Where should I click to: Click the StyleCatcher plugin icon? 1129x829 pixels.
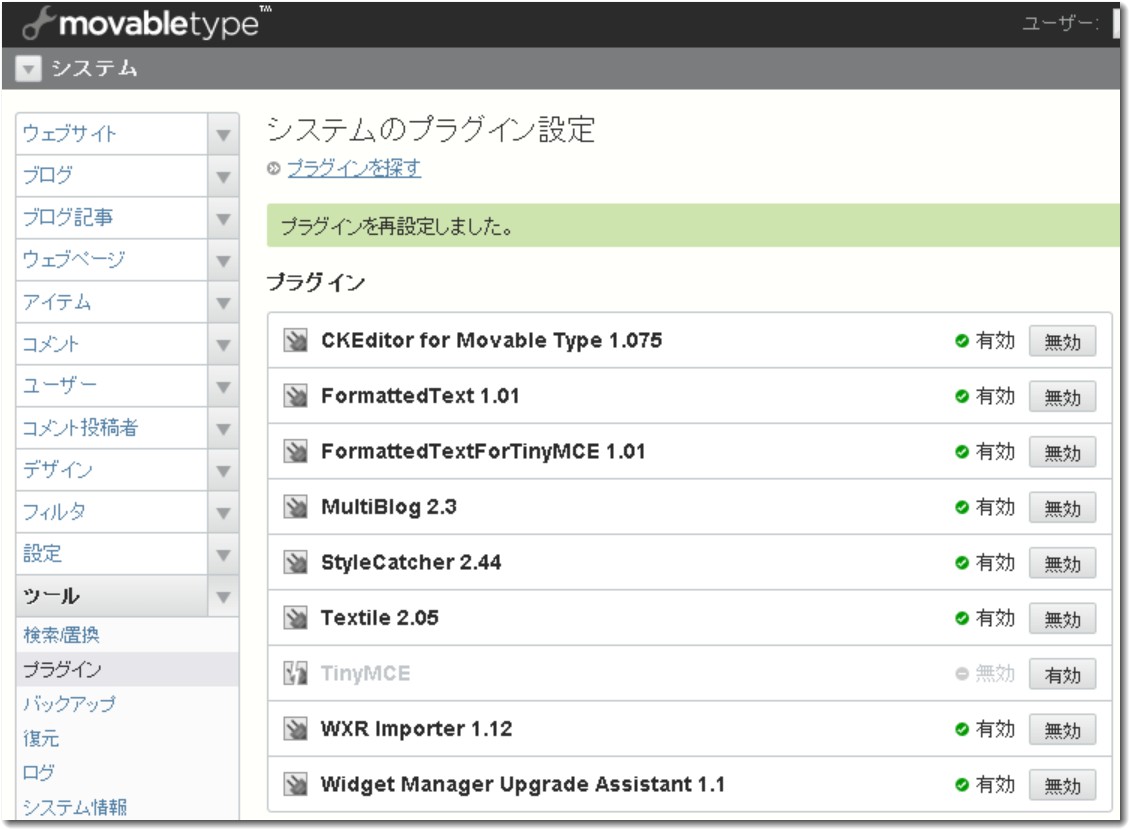295,564
